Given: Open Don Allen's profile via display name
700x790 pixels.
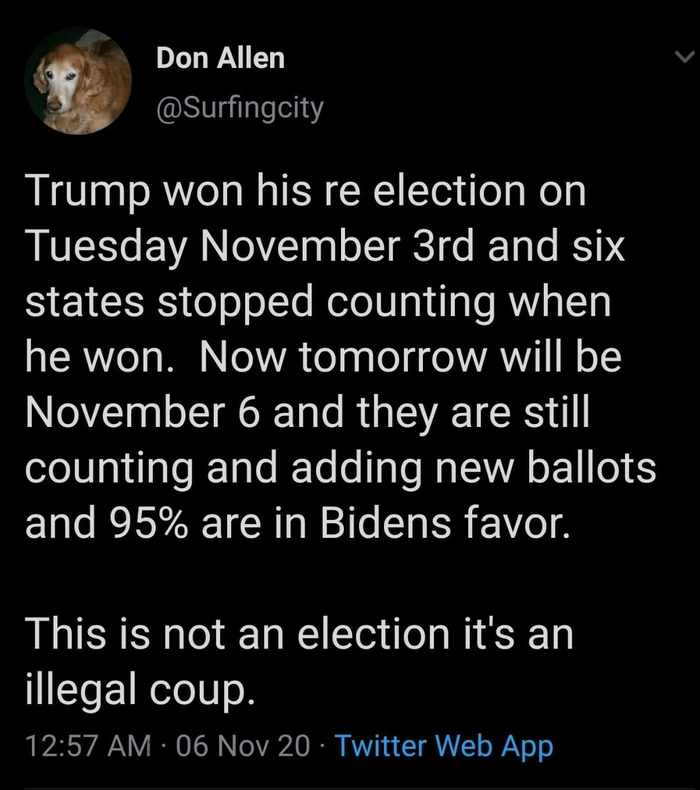Looking at the screenshot, I should [220, 59].
